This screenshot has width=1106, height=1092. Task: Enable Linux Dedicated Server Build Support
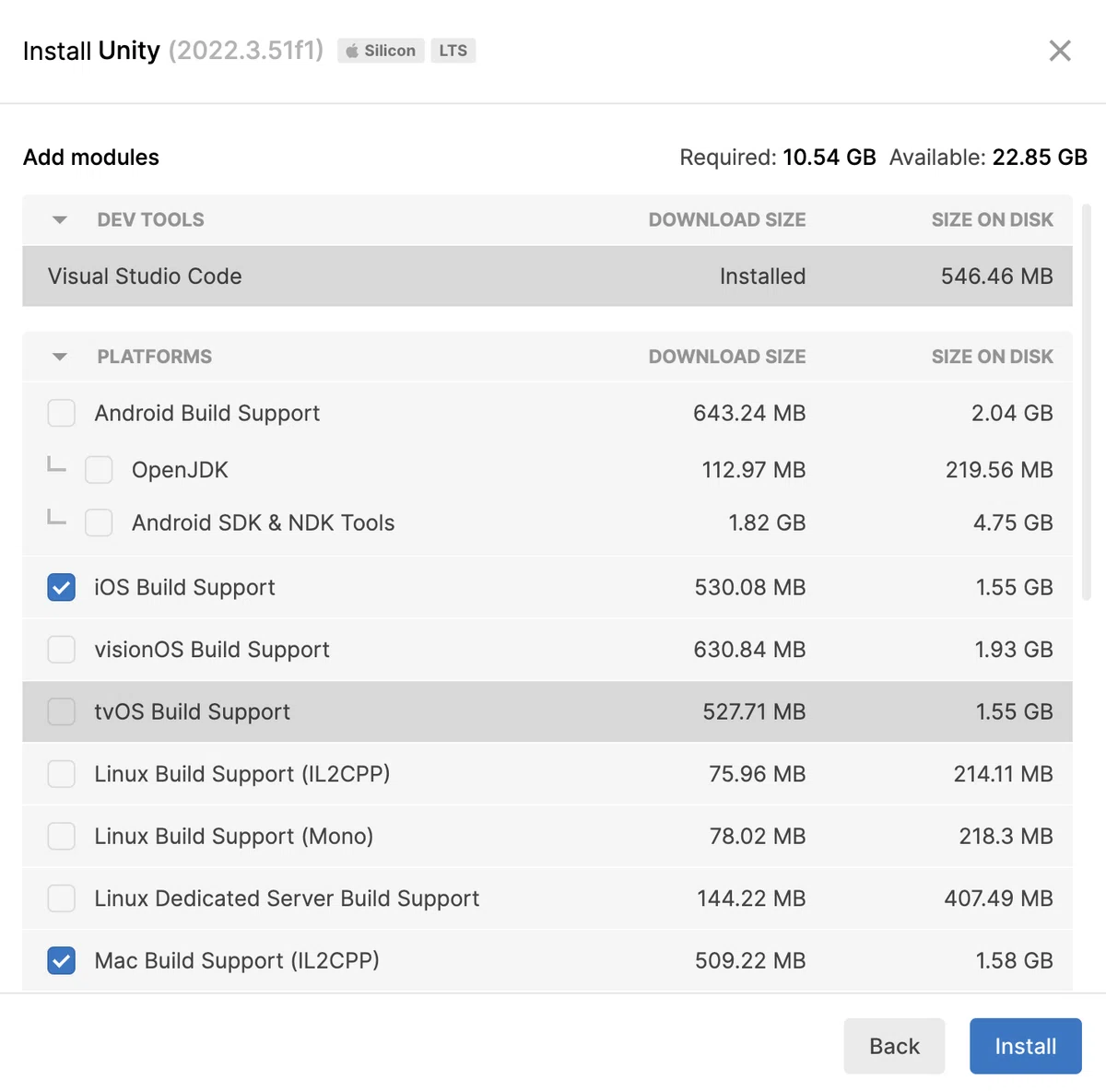click(62, 898)
